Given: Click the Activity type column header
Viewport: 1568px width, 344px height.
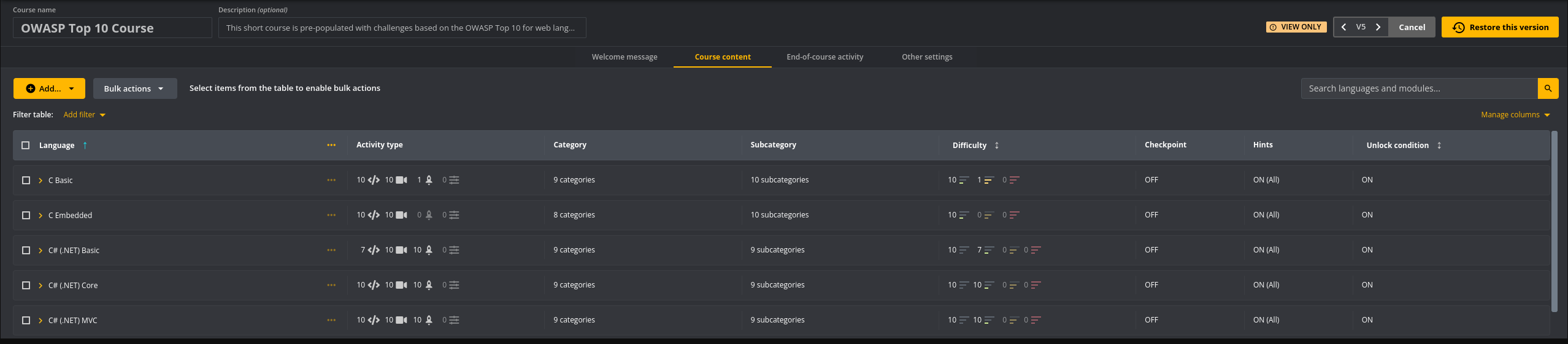Looking at the screenshot, I should coord(380,145).
